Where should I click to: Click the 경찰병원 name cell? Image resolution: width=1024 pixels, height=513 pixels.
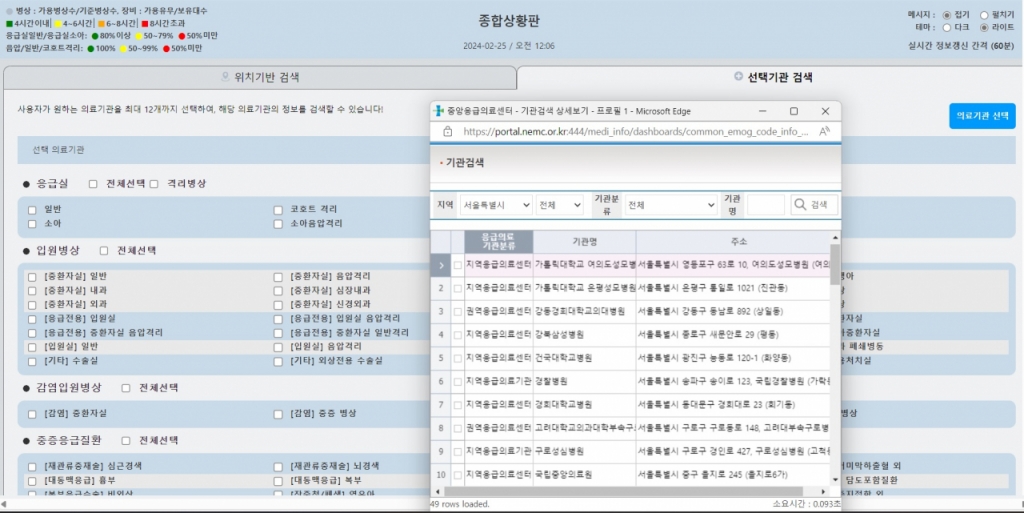pos(584,381)
